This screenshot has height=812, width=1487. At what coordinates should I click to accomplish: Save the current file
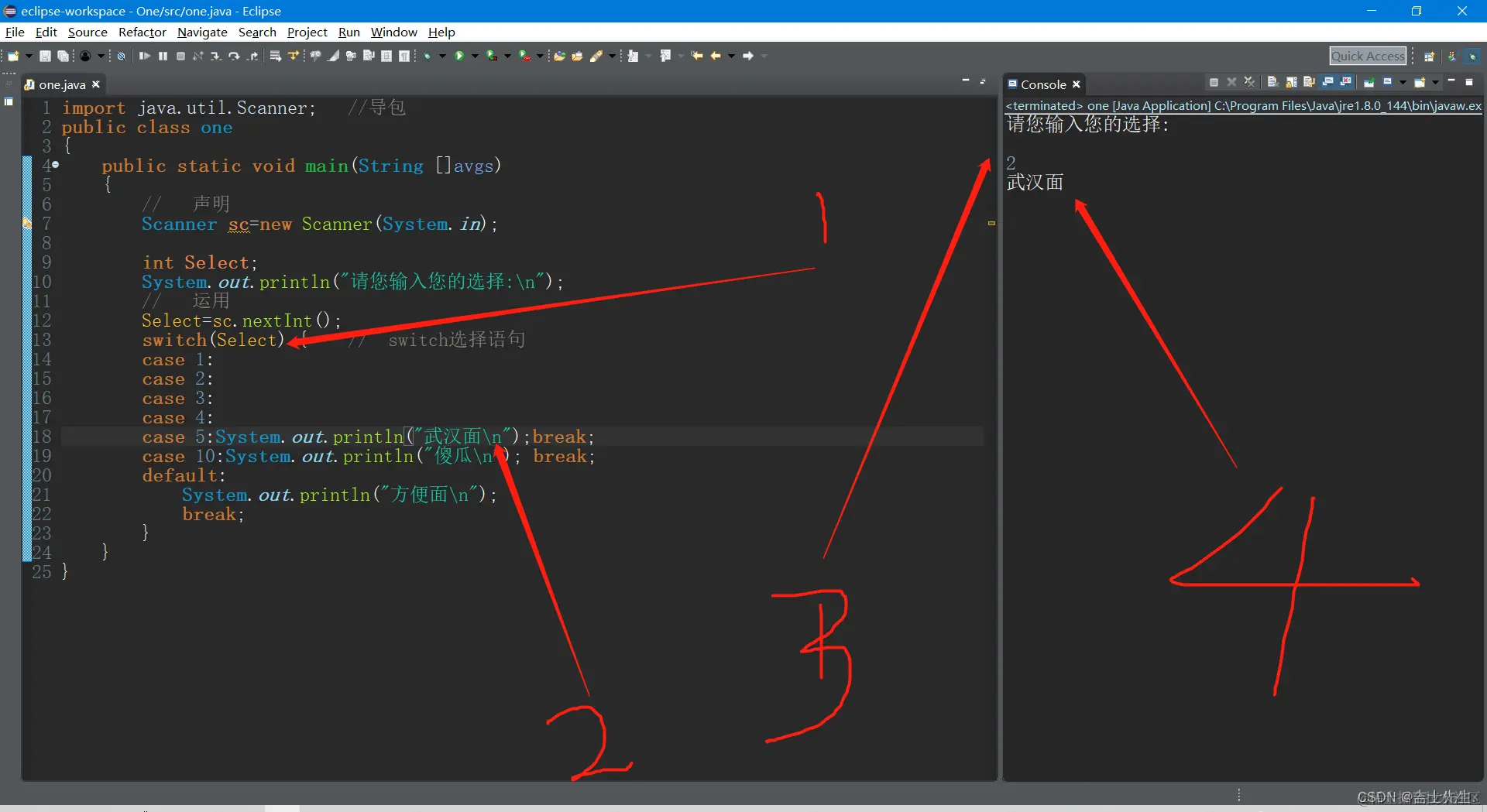click(44, 56)
